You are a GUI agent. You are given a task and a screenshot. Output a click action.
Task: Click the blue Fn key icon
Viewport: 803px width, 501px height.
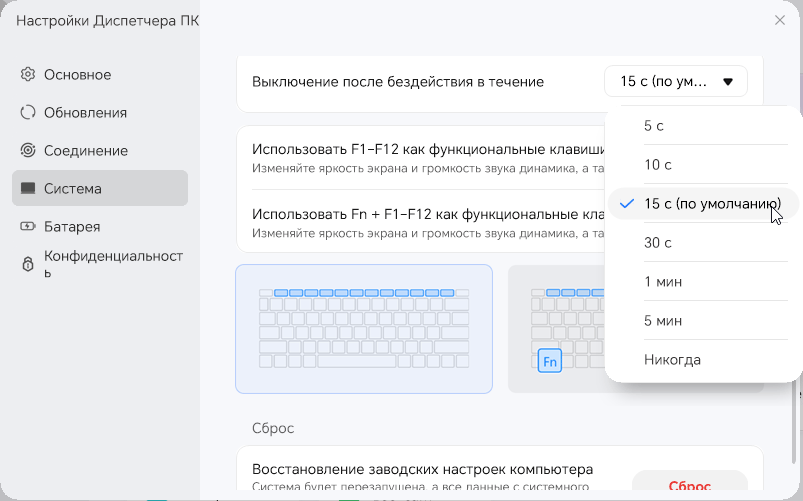(x=549, y=360)
